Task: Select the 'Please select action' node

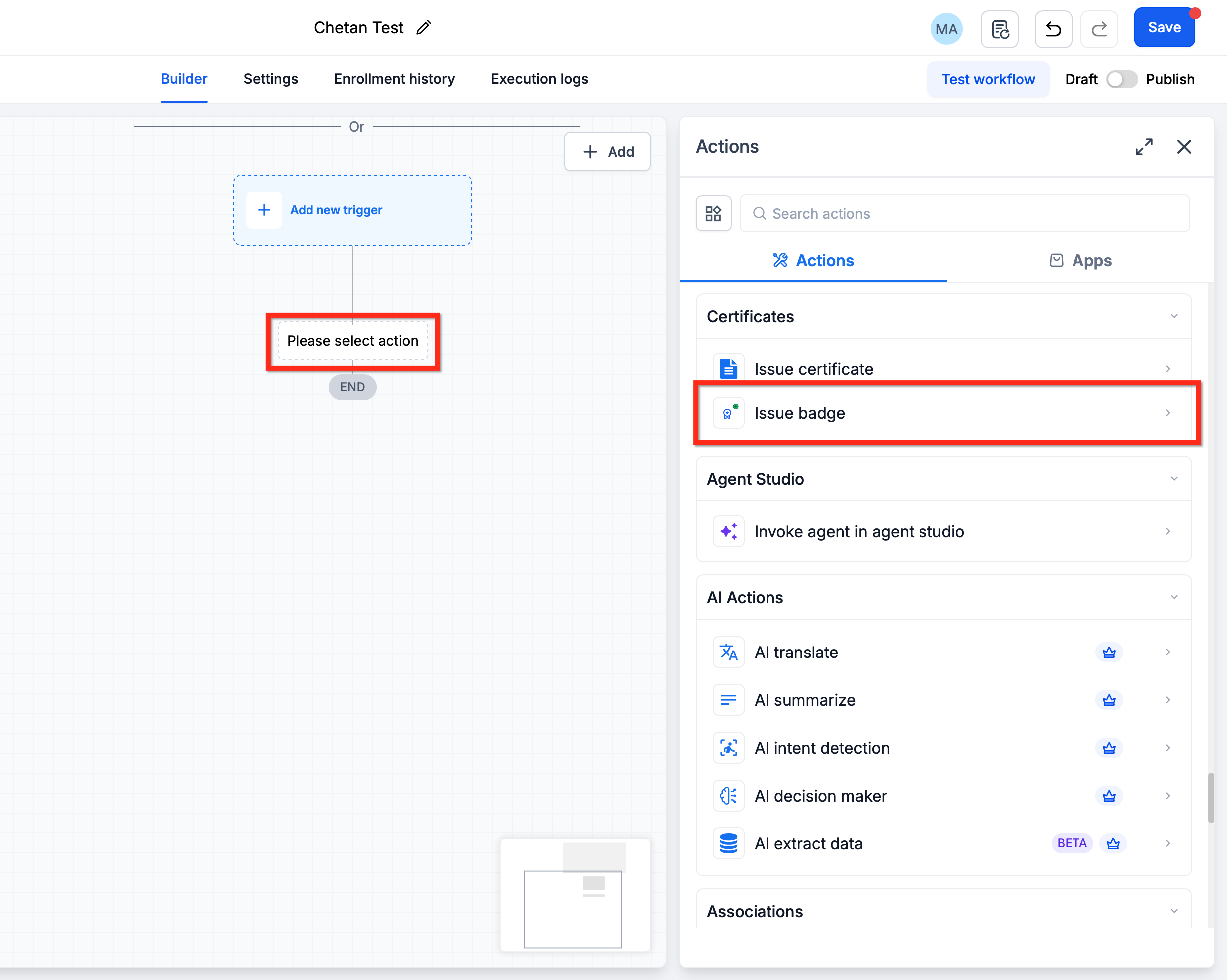Action: point(353,341)
